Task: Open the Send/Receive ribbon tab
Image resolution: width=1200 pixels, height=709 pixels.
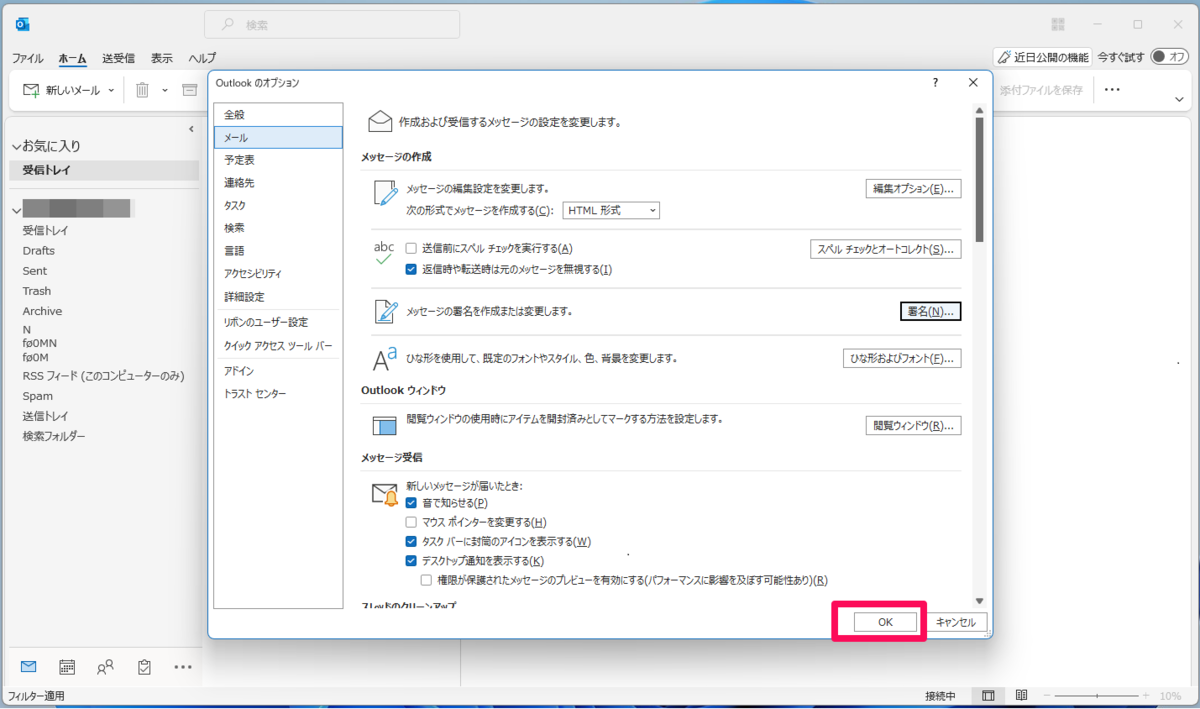Action: [x=118, y=58]
